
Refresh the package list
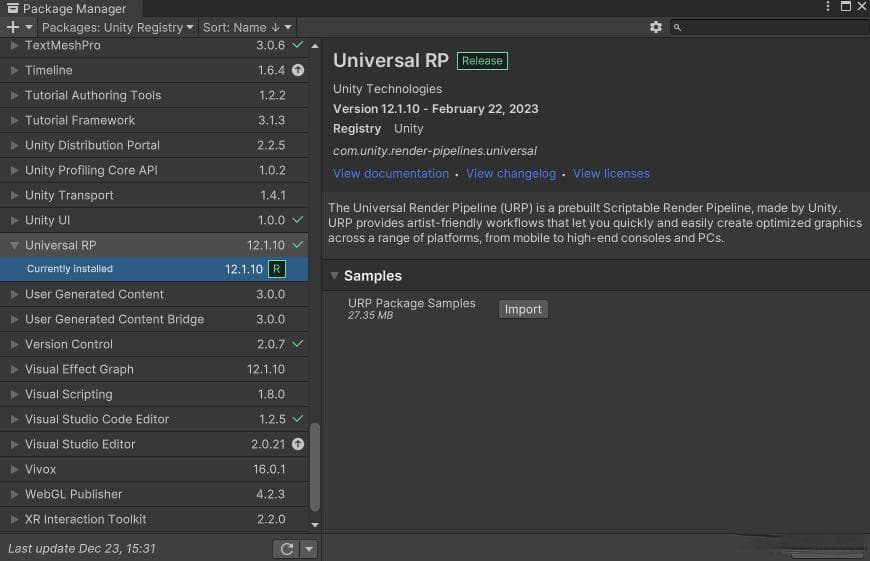[x=286, y=549]
